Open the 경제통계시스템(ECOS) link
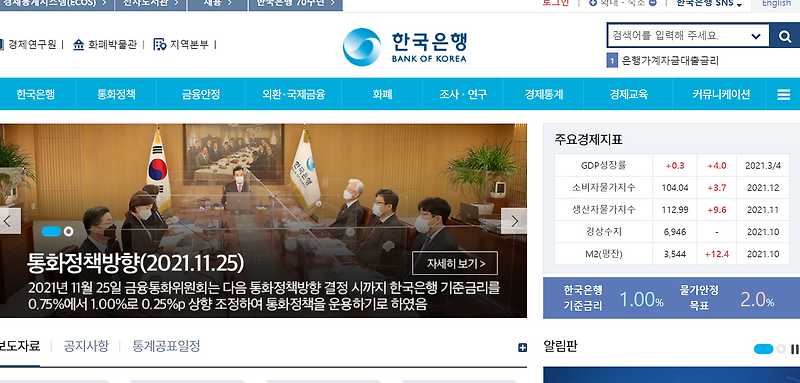800x383 pixels. coord(56,4)
